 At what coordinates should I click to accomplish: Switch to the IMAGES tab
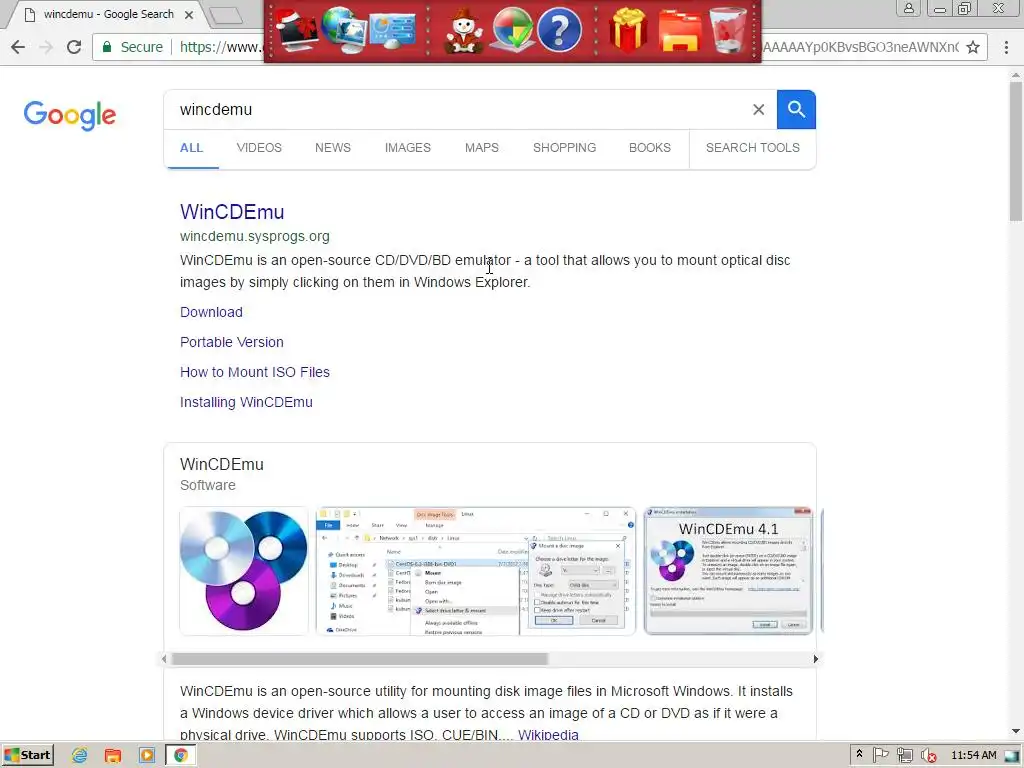[408, 148]
